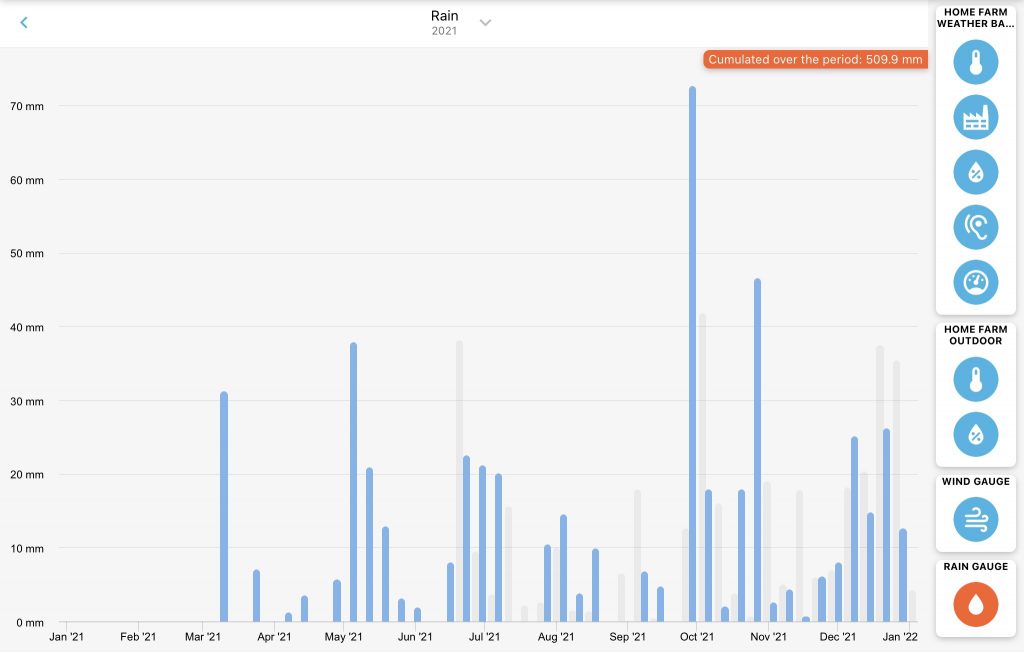This screenshot has height=652, width=1024.
Task: Click the cumulated 509.9 mm label
Action: [x=815, y=59]
